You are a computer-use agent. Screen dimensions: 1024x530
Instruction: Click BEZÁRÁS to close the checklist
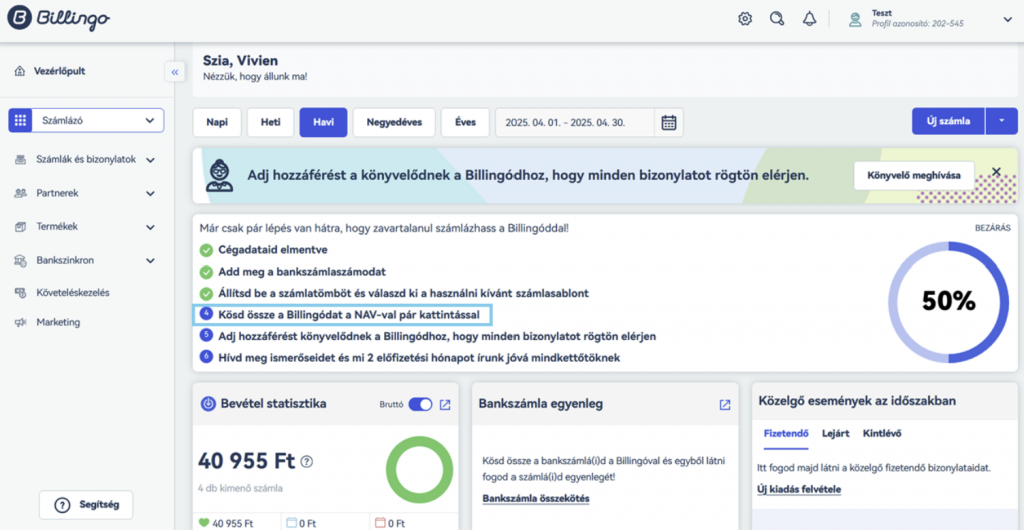click(x=992, y=228)
